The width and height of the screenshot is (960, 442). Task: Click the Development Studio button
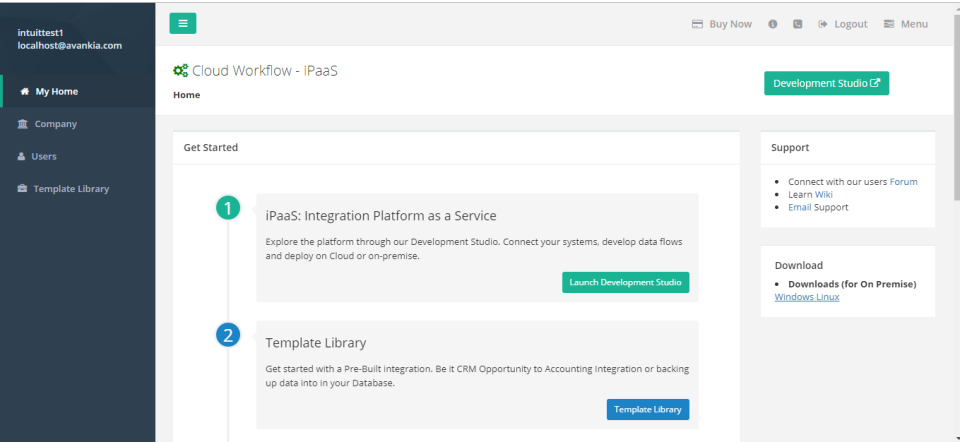tap(826, 83)
